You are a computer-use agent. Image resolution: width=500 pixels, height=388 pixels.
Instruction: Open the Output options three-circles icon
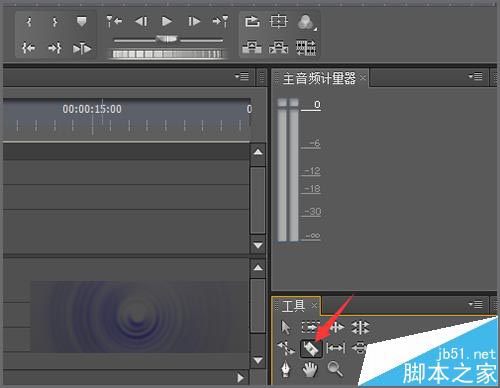306,23
